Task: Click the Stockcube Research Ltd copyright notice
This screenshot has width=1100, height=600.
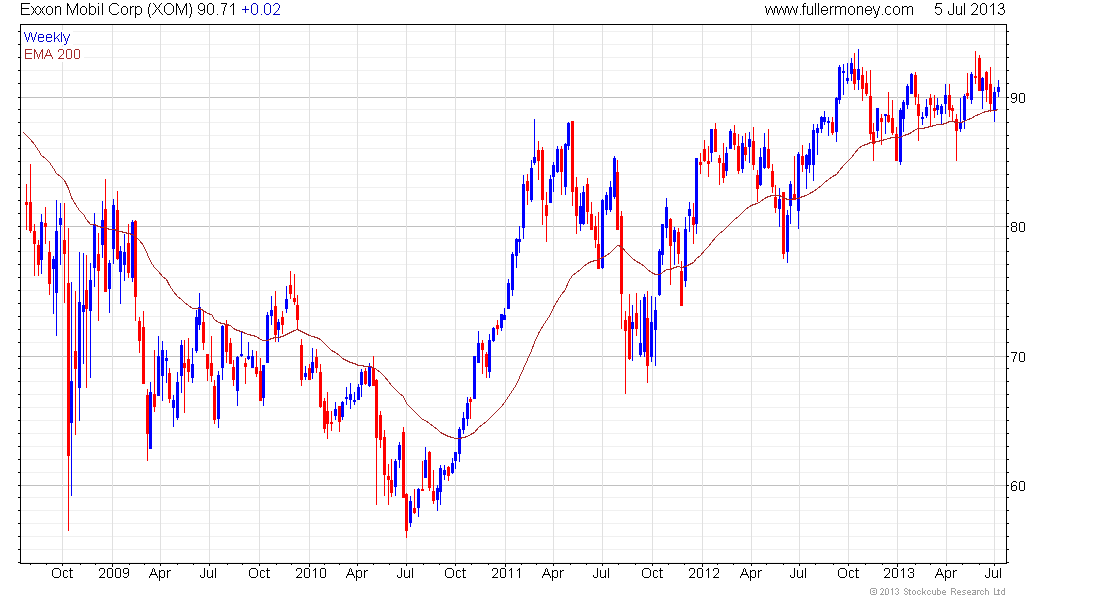Action: click(937, 592)
